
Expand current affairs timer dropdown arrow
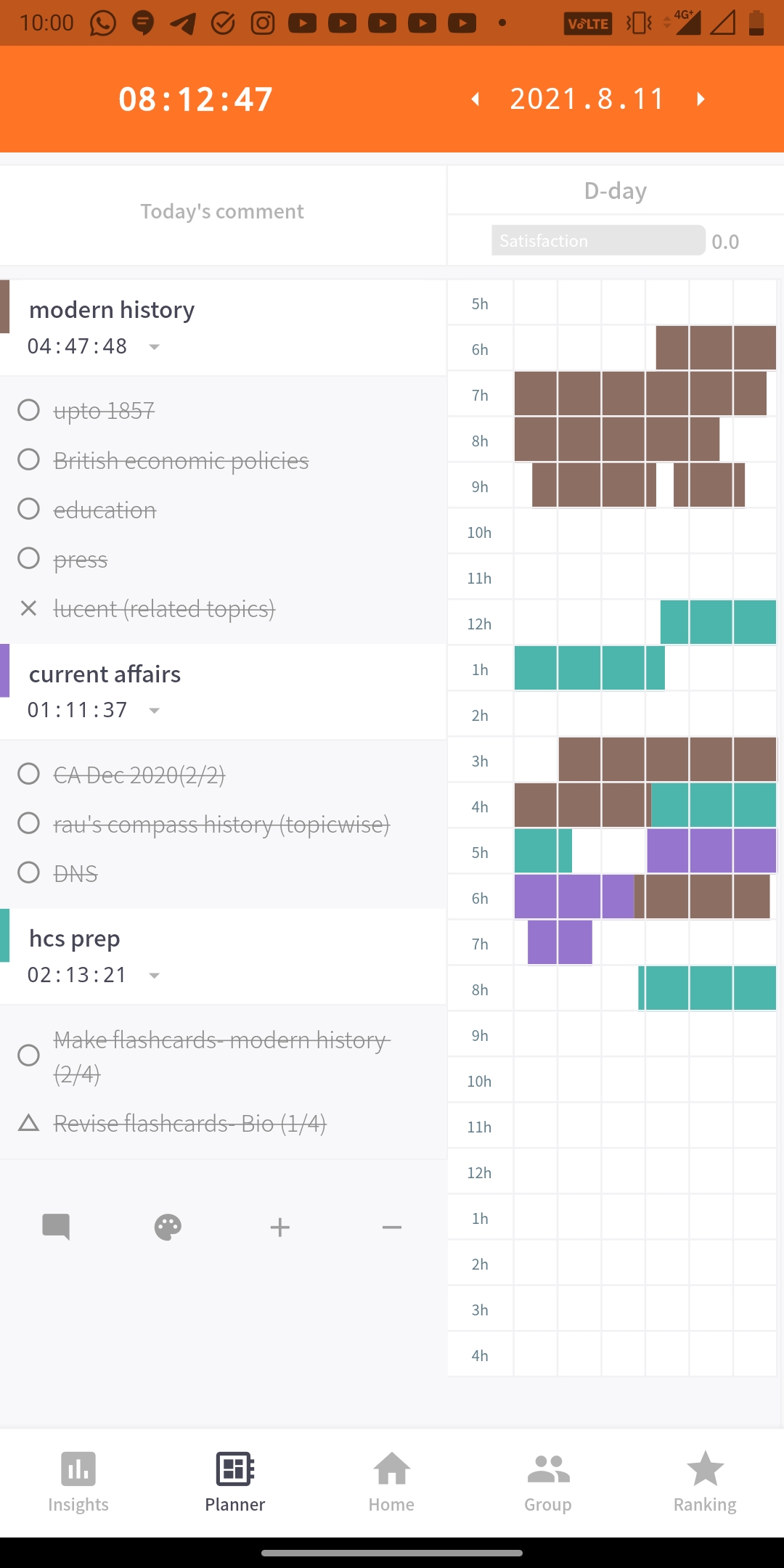point(154,711)
